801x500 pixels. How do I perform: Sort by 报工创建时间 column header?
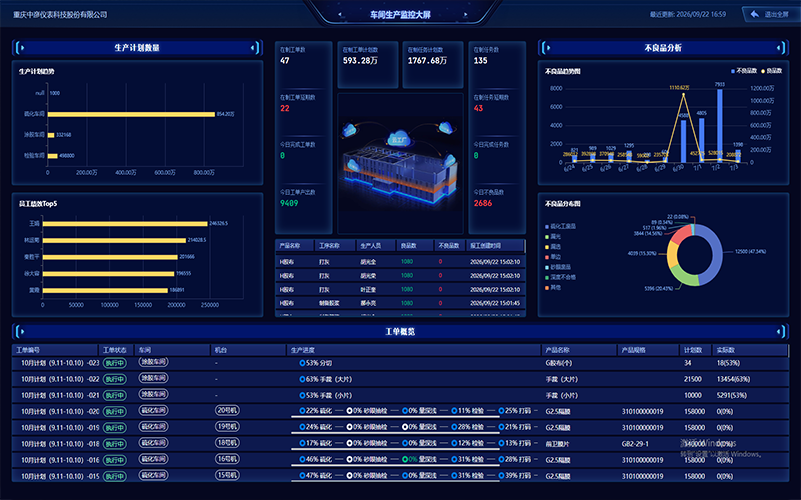click(494, 246)
